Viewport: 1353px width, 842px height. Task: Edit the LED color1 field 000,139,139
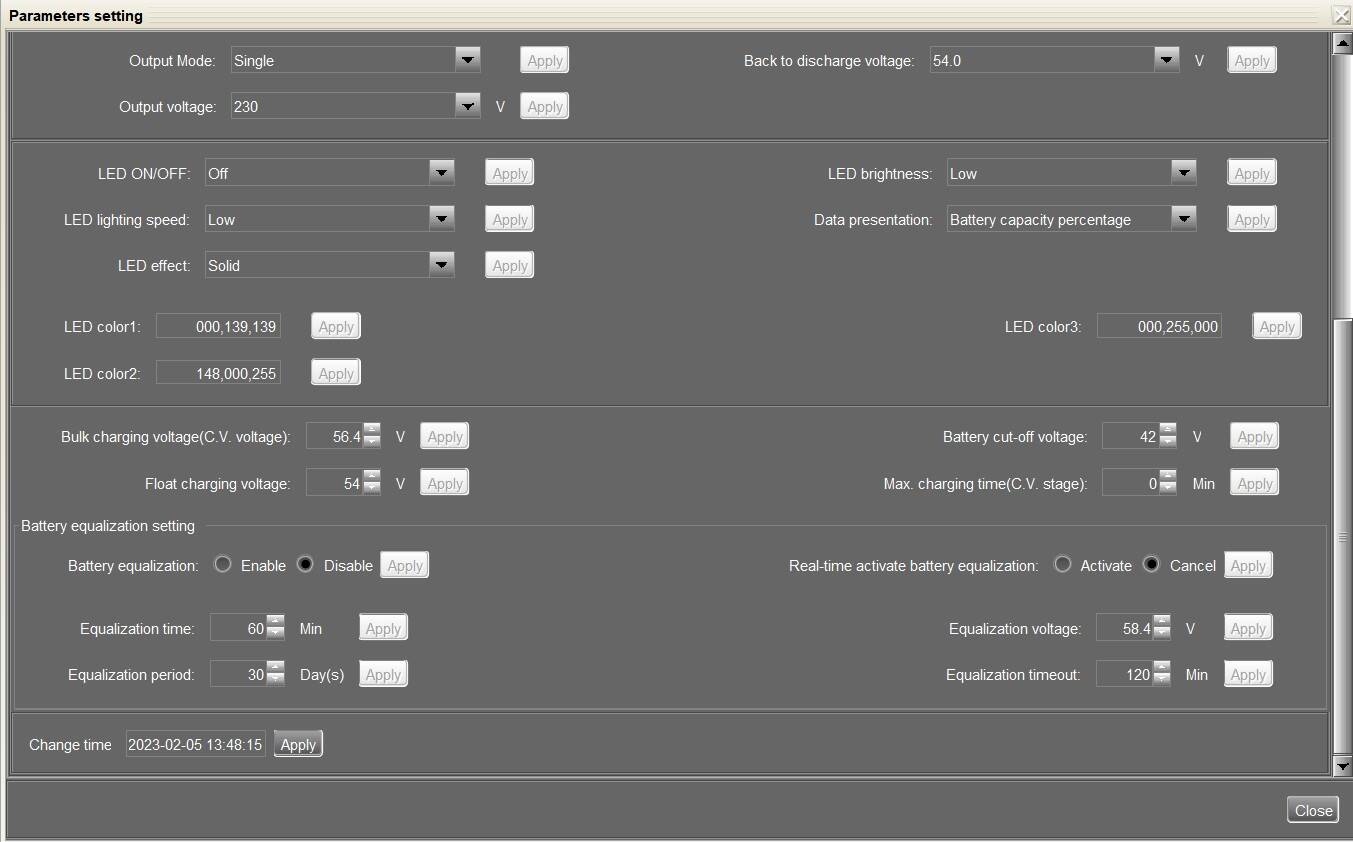[218, 326]
